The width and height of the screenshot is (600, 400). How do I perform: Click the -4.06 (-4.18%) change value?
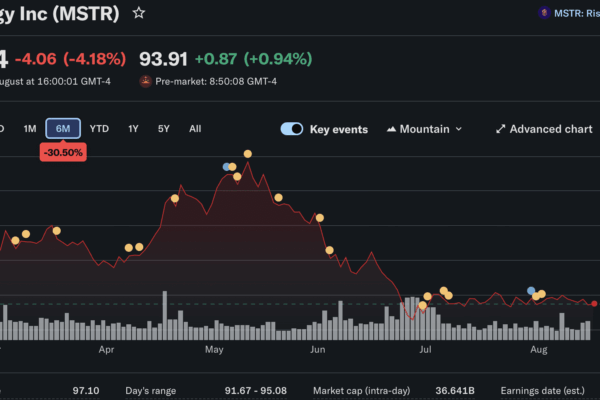coord(70,59)
